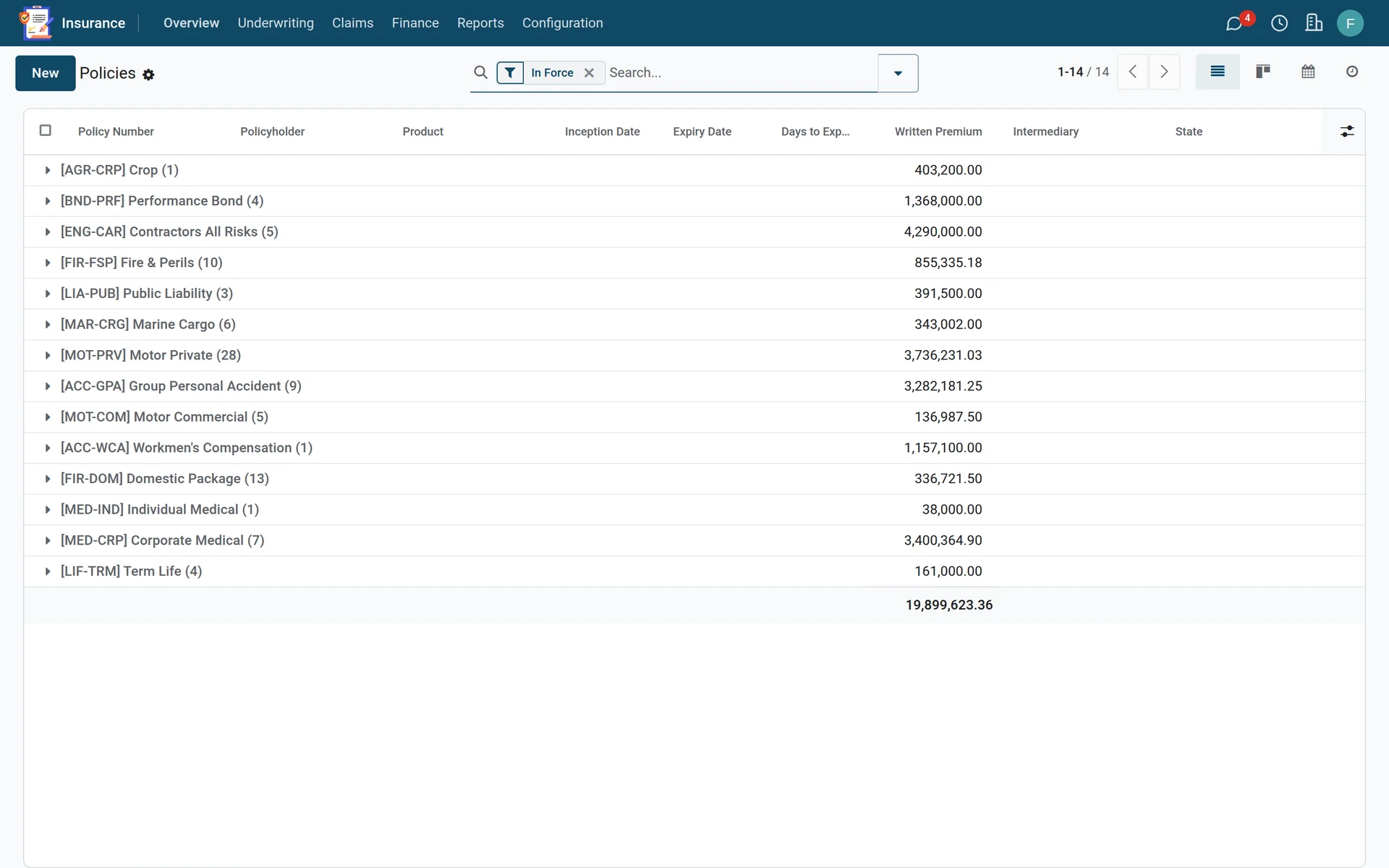The height and width of the screenshot is (868, 1389).
Task: Switch to the activity view
Action: [1352, 72]
